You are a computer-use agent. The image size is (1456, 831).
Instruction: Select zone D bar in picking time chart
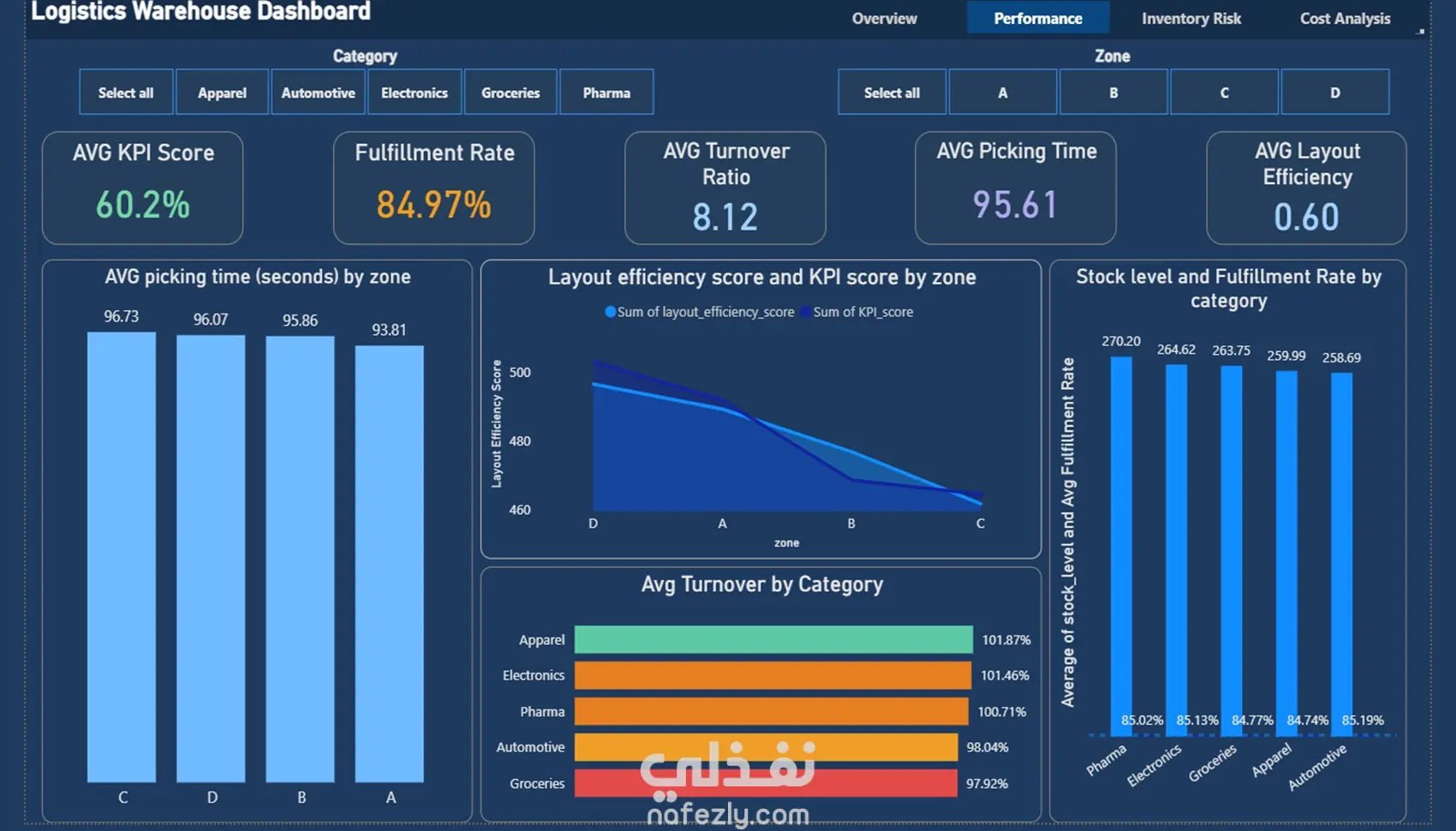click(211, 559)
